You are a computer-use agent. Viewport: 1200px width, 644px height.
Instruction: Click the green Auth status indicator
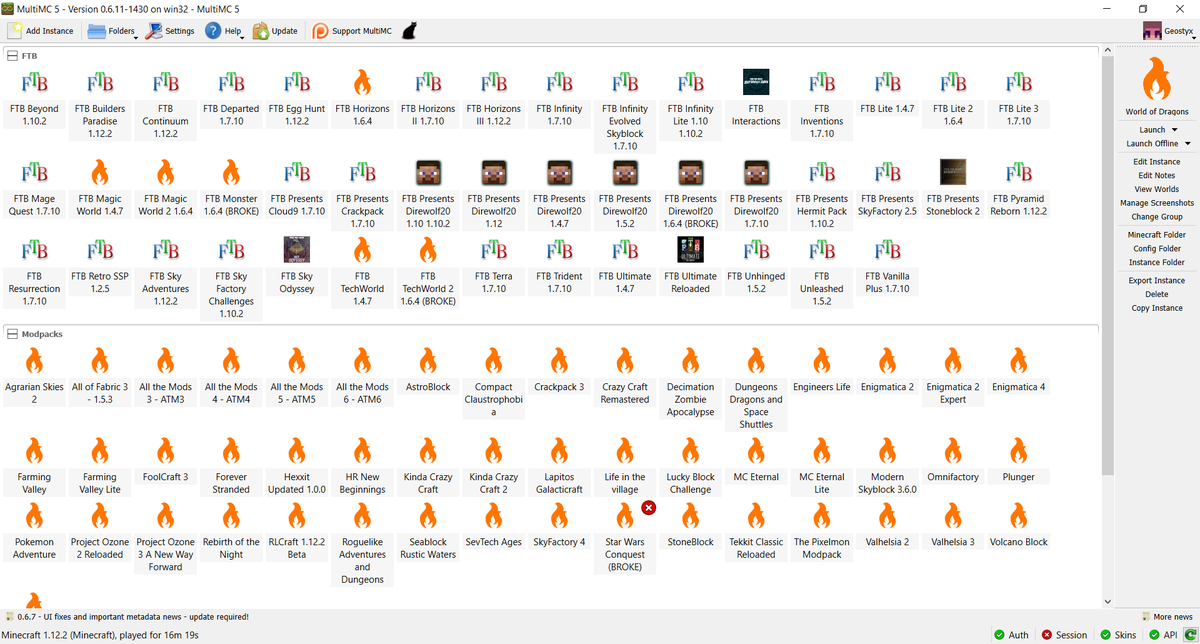coord(1010,634)
